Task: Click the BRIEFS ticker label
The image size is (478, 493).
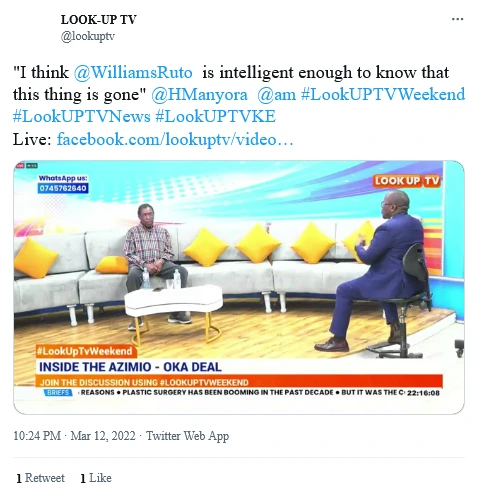Action: coord(58,393)
